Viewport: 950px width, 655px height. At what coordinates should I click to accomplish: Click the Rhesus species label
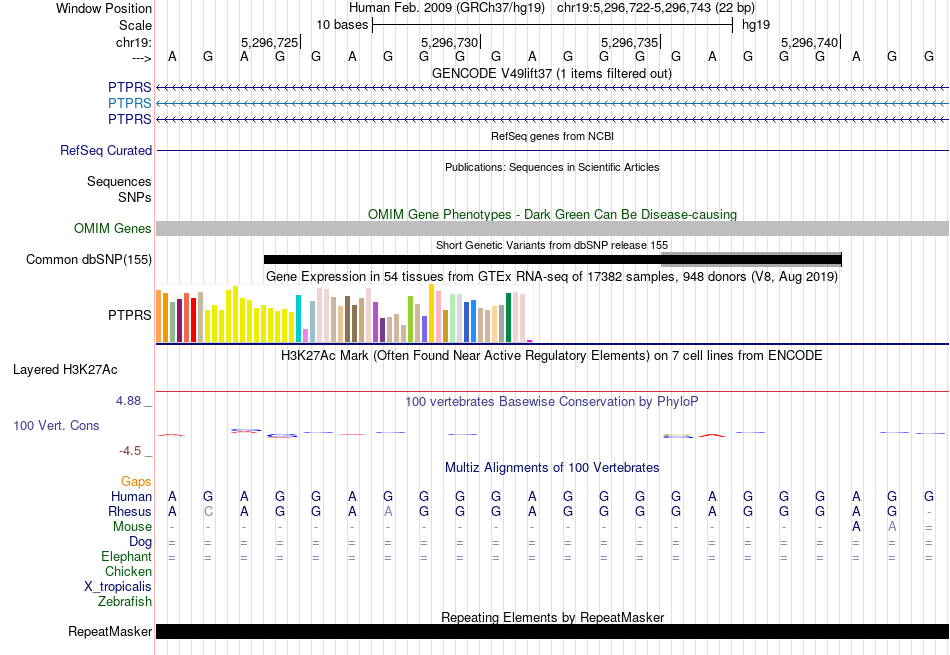pyautogui.click(x=131, y=511)
